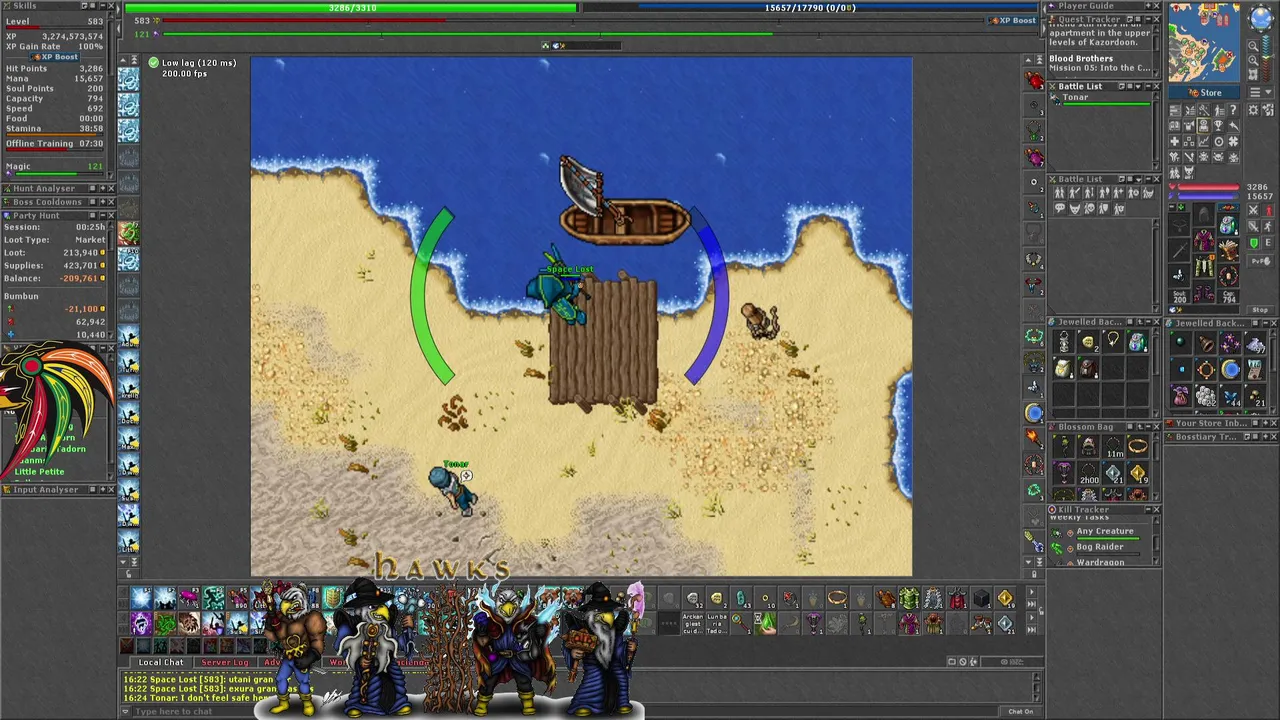Image resolution: width=1280 pixels, height=720 pixels.
Task: Collapse filters in second Battle List header
Action: [1138, 179]
